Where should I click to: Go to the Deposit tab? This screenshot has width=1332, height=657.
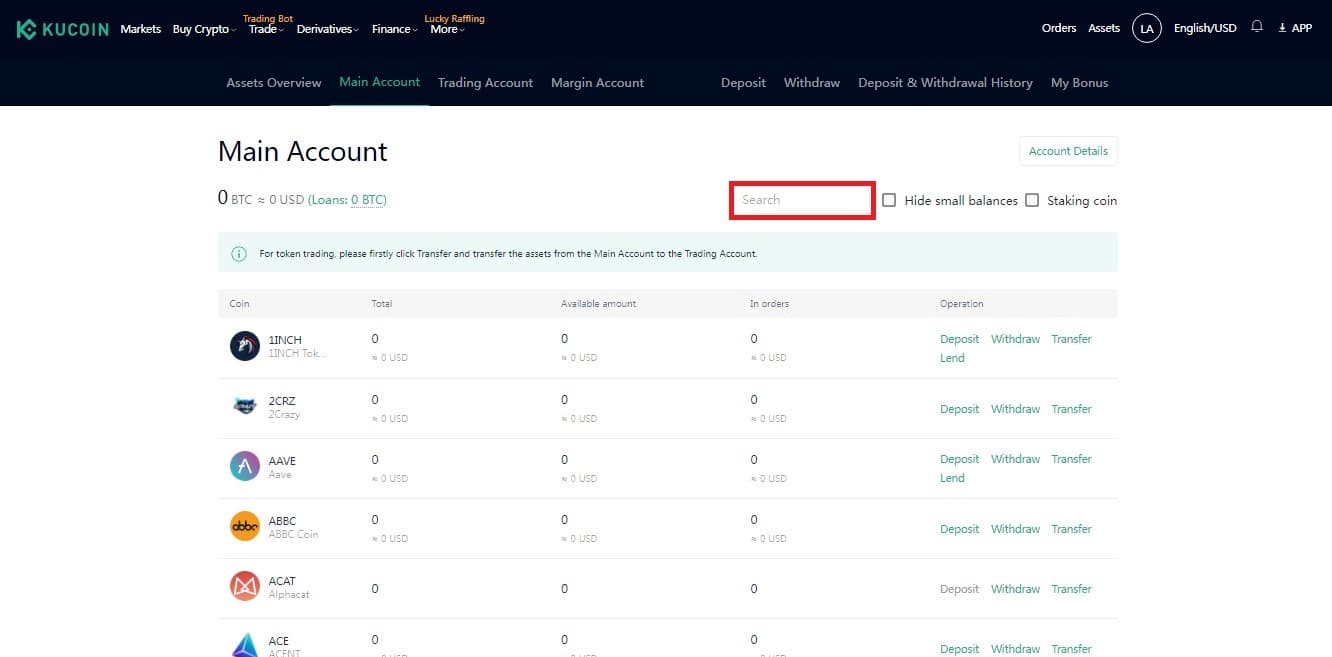tap(743, 83)
